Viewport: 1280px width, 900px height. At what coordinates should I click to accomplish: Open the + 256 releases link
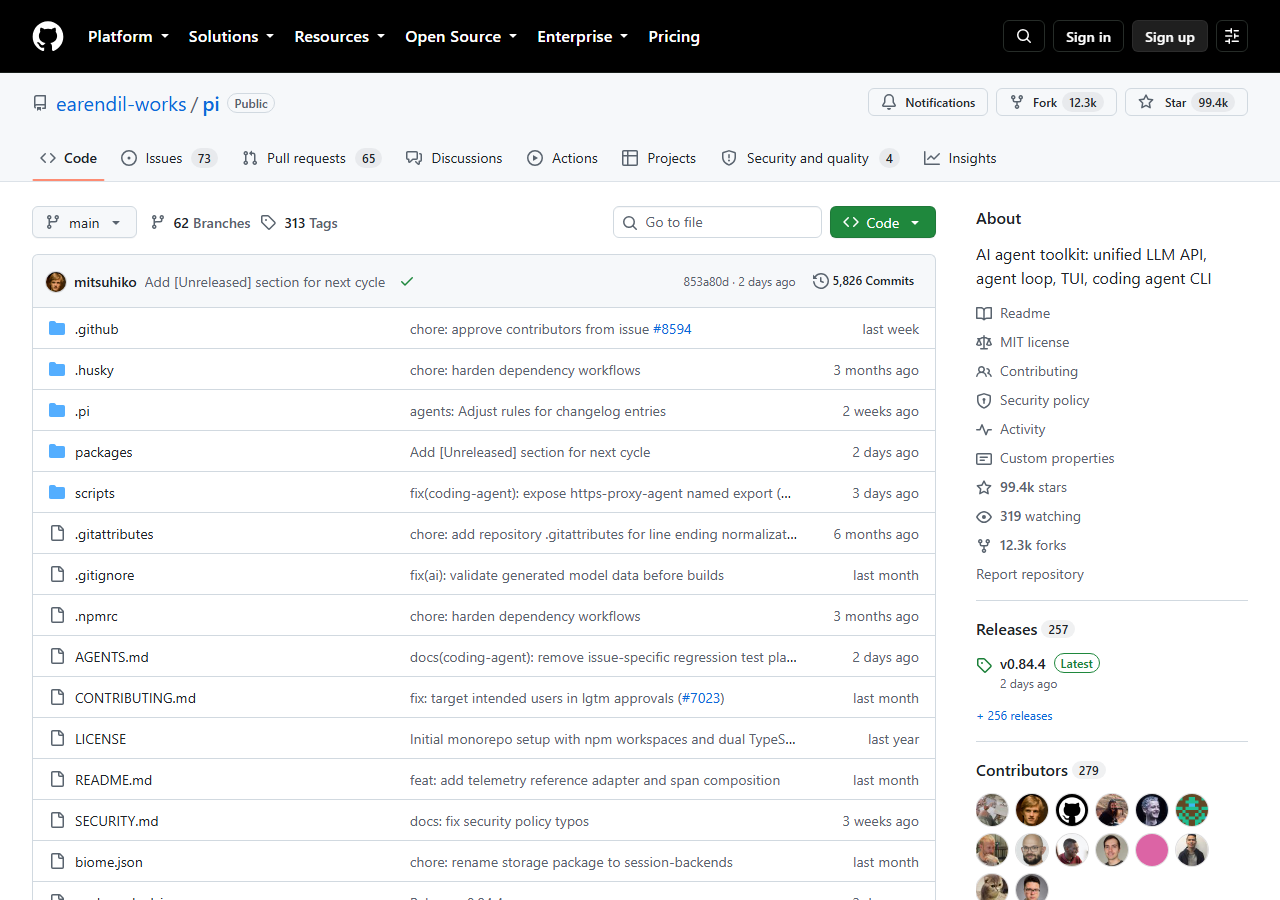[1014, 716]
